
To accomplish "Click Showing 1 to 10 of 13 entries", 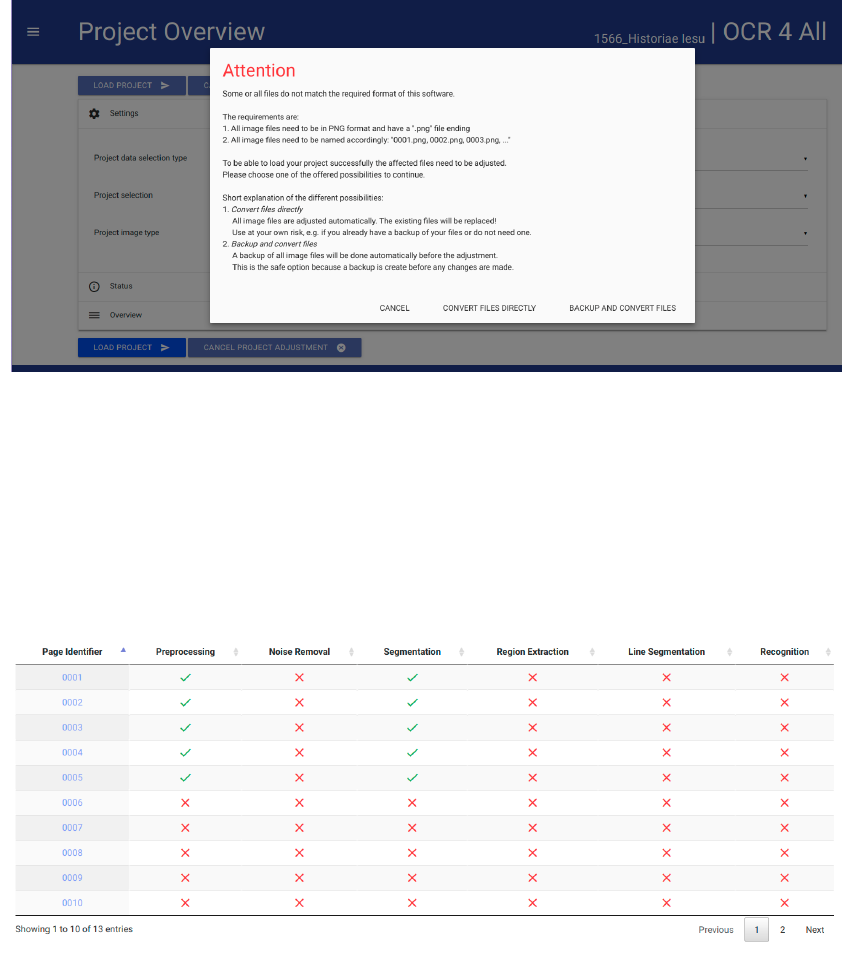I will point(74,929).
